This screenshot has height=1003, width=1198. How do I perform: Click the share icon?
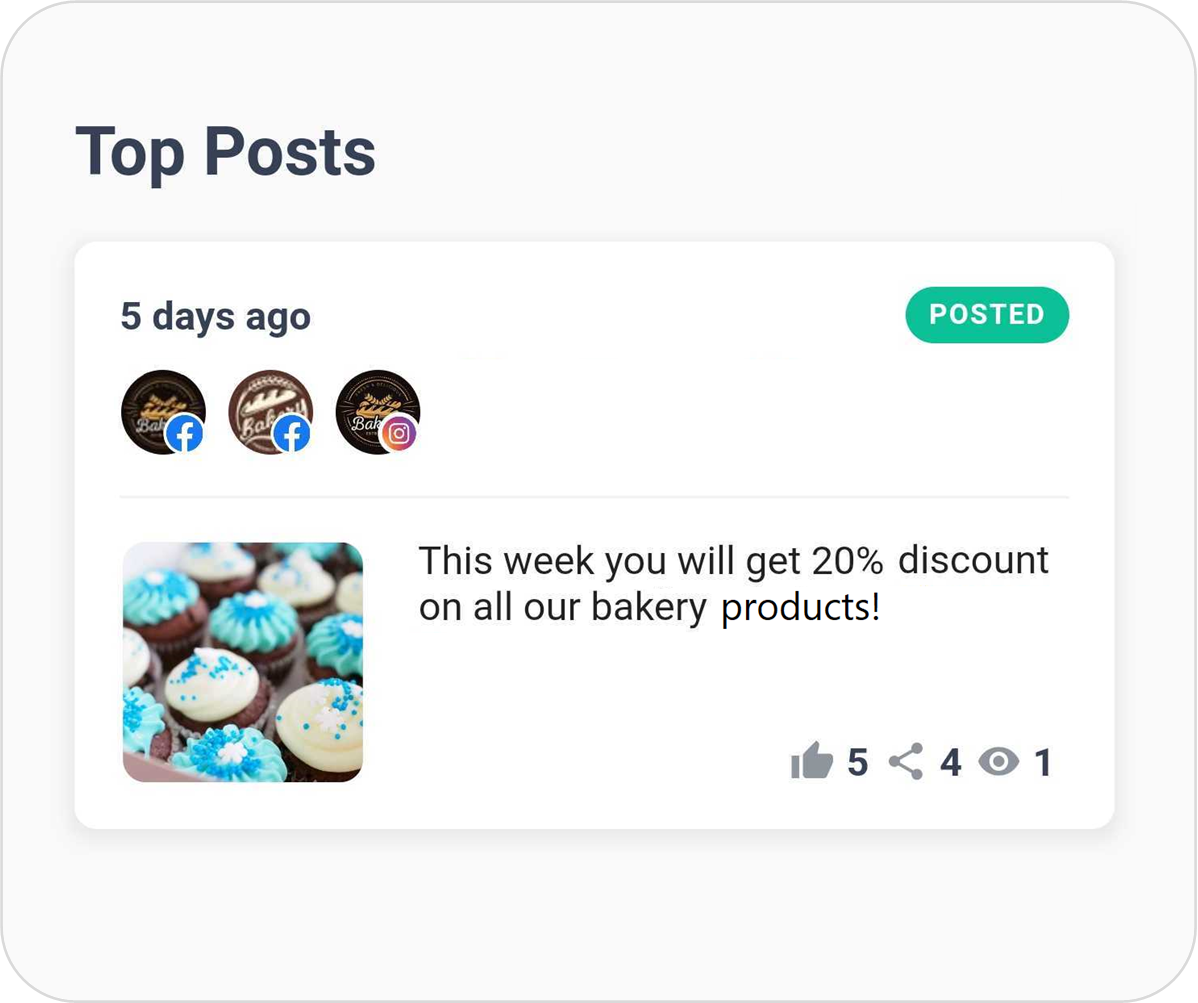click(x=906, y=762)
